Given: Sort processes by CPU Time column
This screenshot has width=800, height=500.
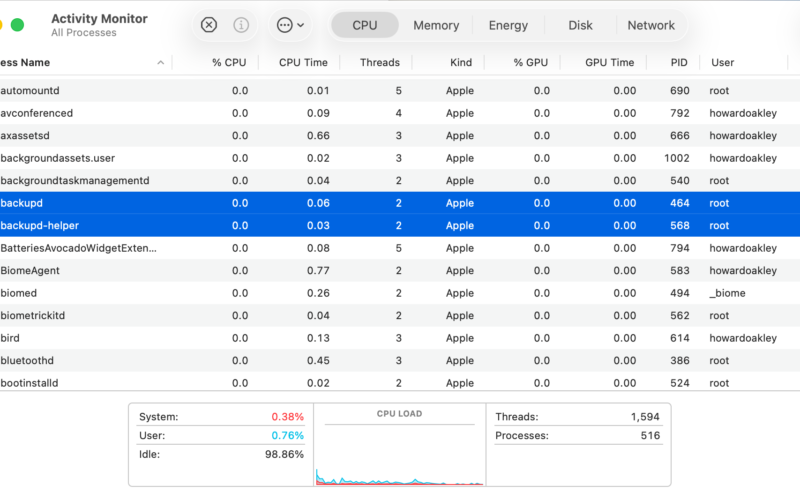Looking at the screenshot, I should (x=303, y=62).
